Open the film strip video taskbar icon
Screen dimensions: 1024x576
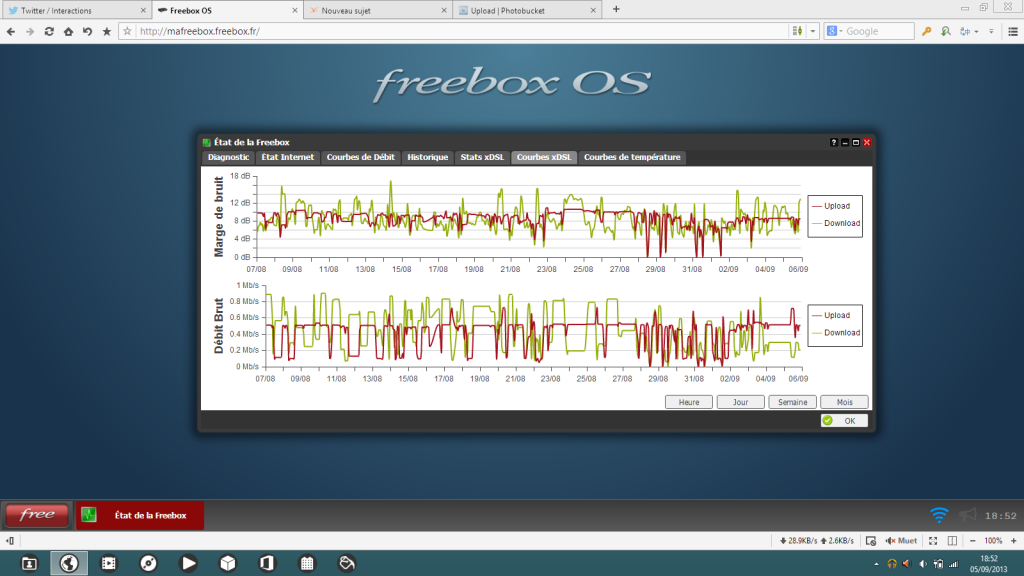(109, 563)
